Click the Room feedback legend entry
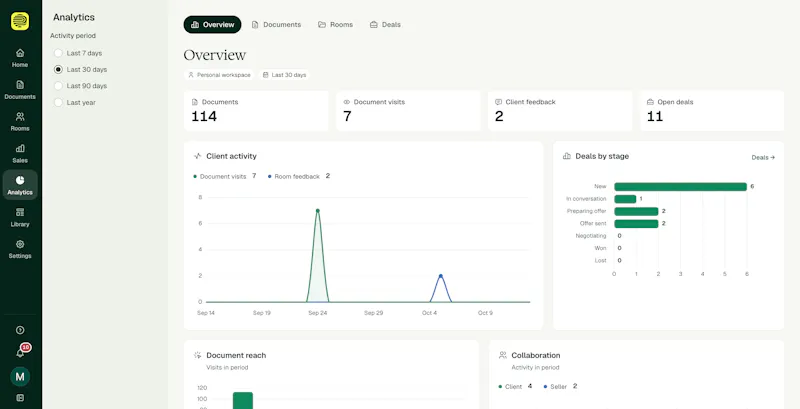 coord(299,176)
